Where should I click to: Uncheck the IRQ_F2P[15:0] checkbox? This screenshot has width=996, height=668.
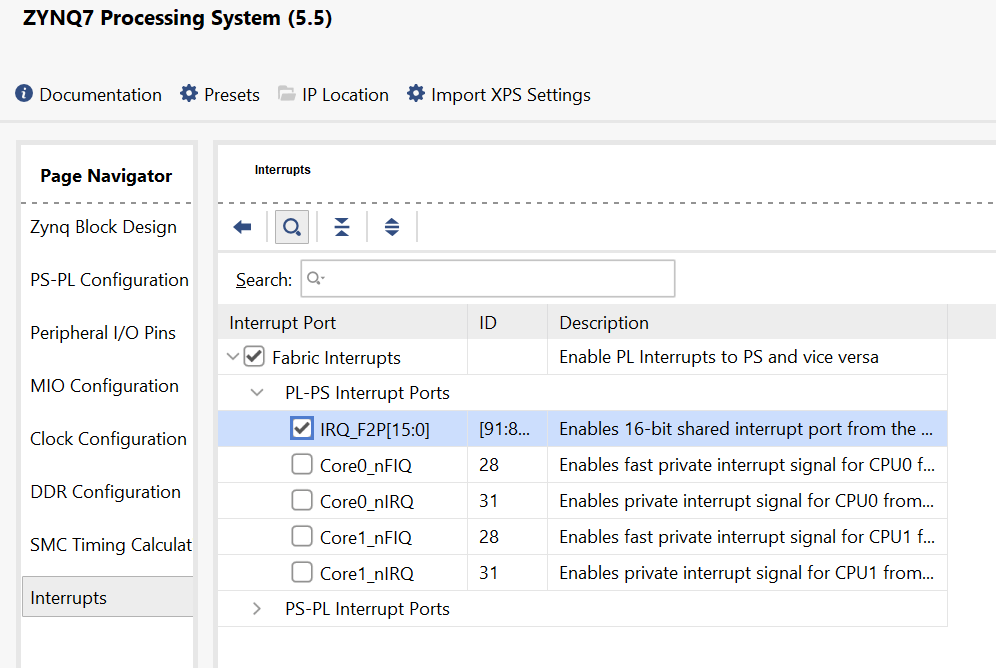click(302, 429)
